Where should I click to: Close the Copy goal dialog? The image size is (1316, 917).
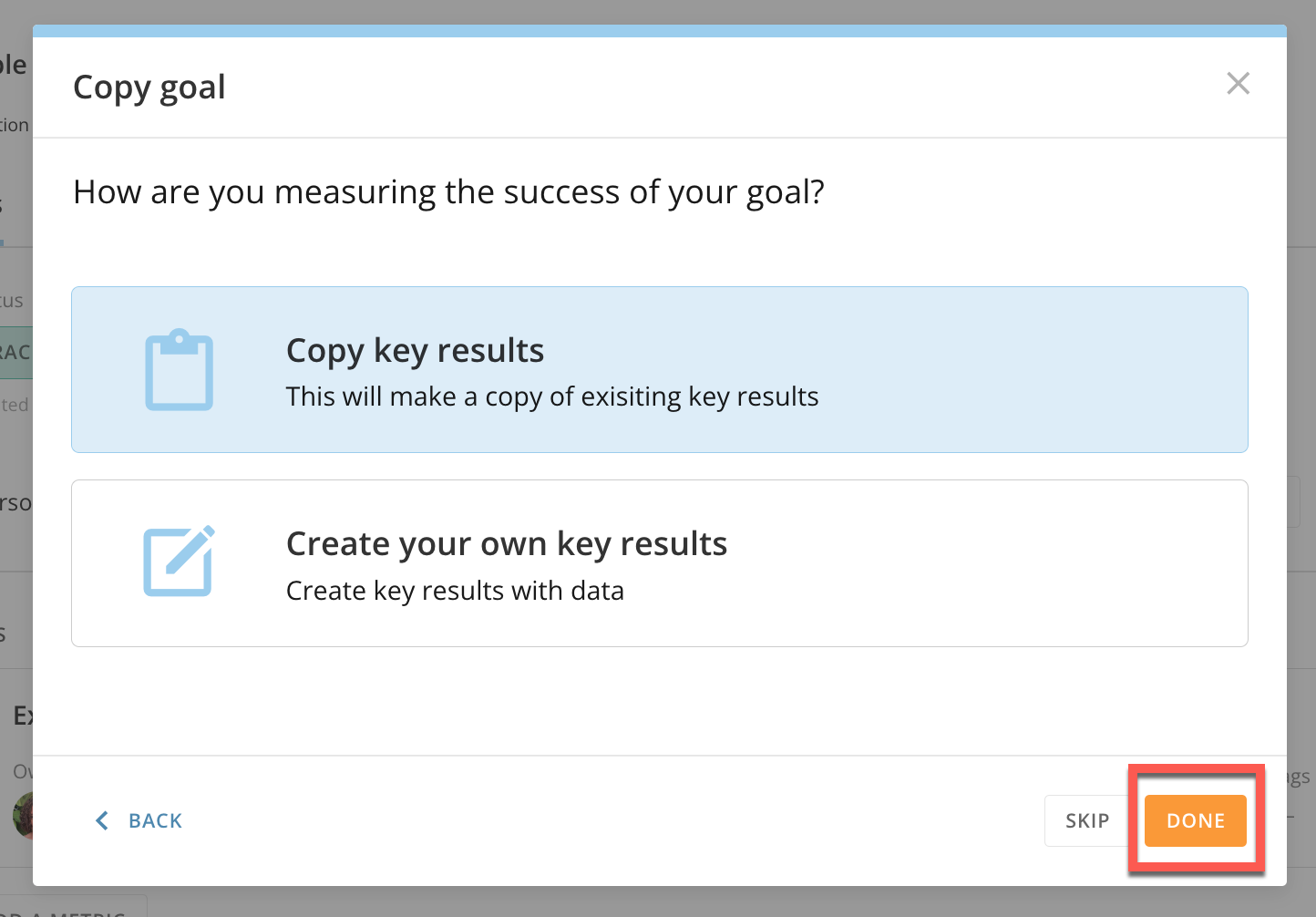[1238, 84]
